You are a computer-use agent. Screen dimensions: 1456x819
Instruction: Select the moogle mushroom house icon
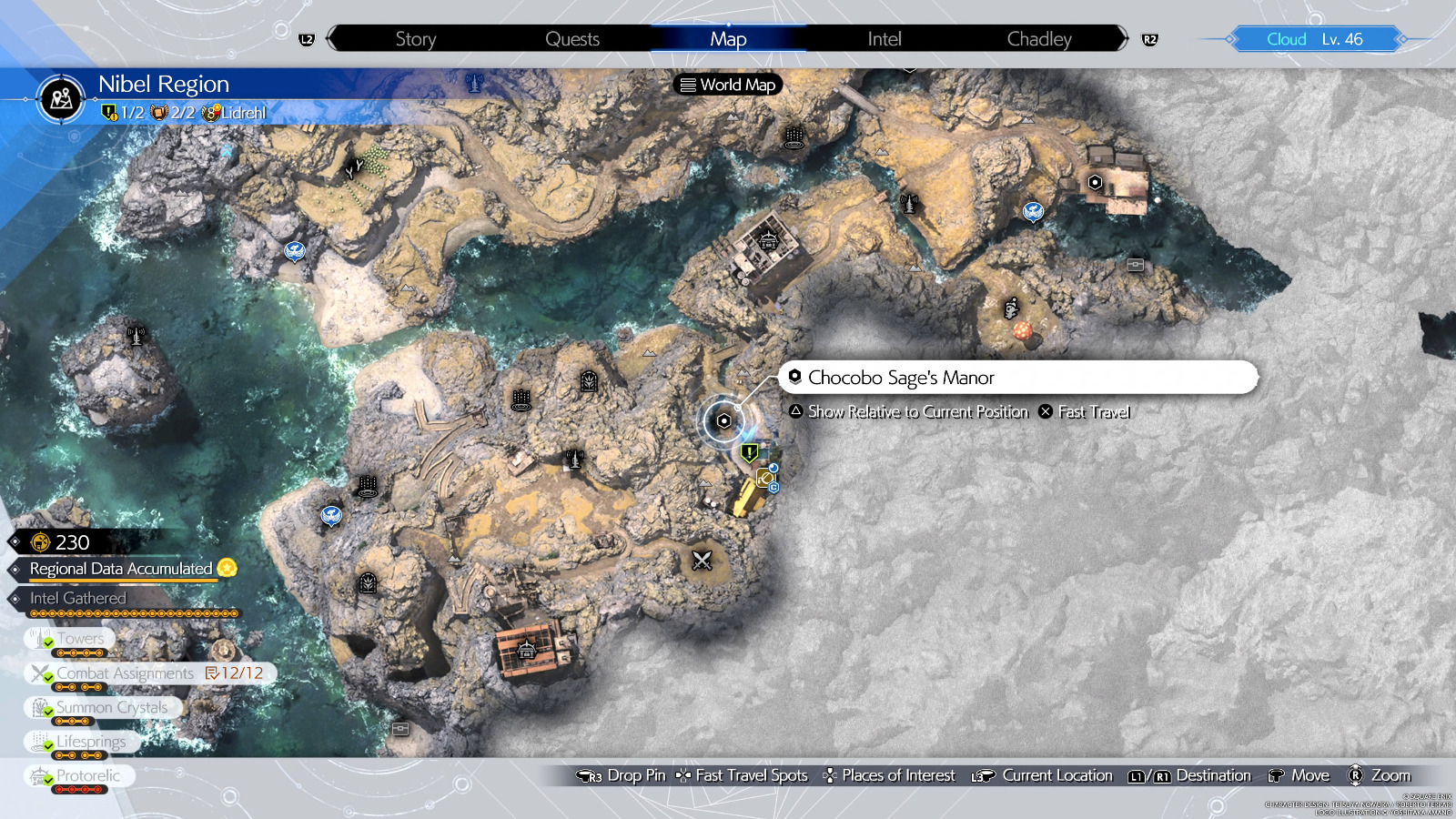tap(1024, 330)
